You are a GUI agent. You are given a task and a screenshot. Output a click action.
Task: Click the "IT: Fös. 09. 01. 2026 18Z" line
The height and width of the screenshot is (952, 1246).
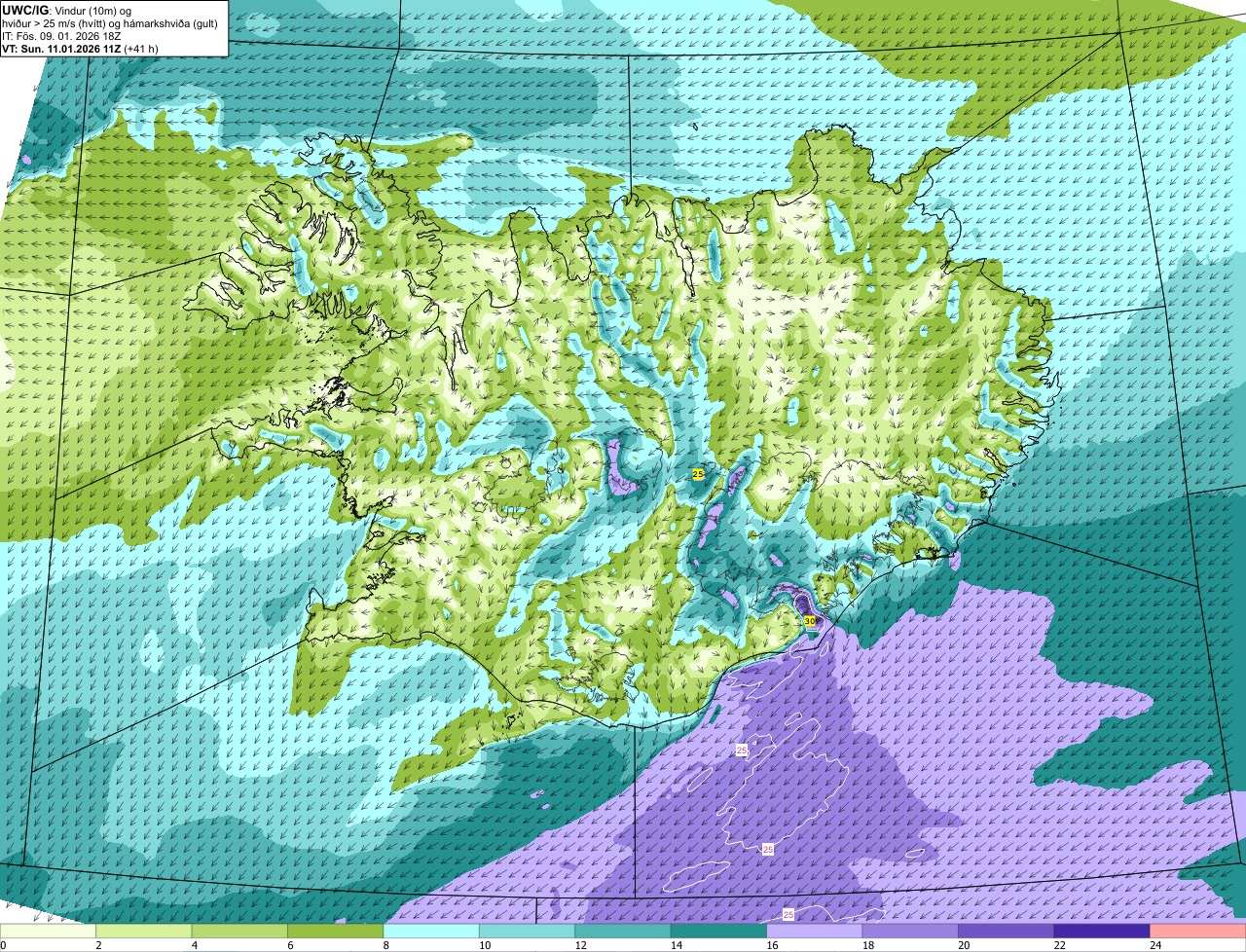tap(61, 35)
